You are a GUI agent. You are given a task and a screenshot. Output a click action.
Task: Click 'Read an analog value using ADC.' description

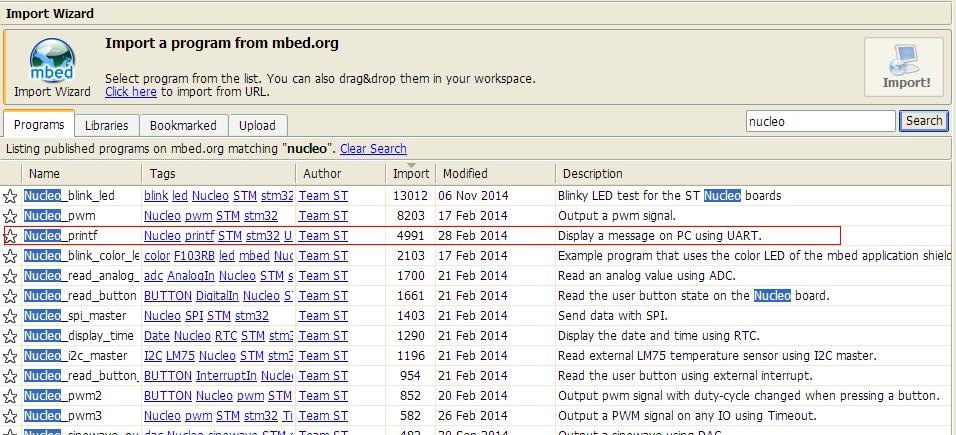coord(647,276)
